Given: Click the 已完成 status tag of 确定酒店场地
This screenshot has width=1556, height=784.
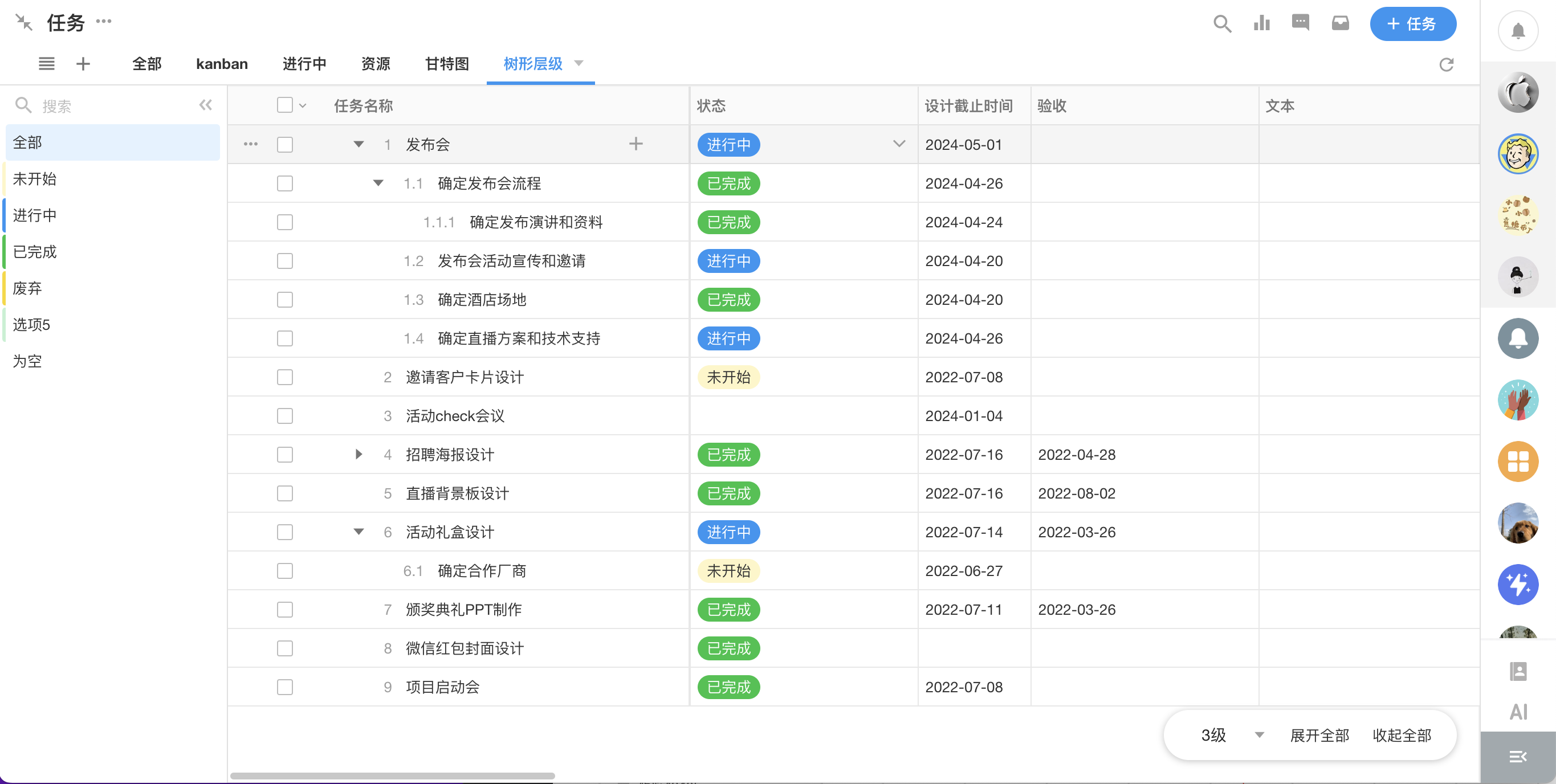Looking at the screenshot, I should pos(728,300).
